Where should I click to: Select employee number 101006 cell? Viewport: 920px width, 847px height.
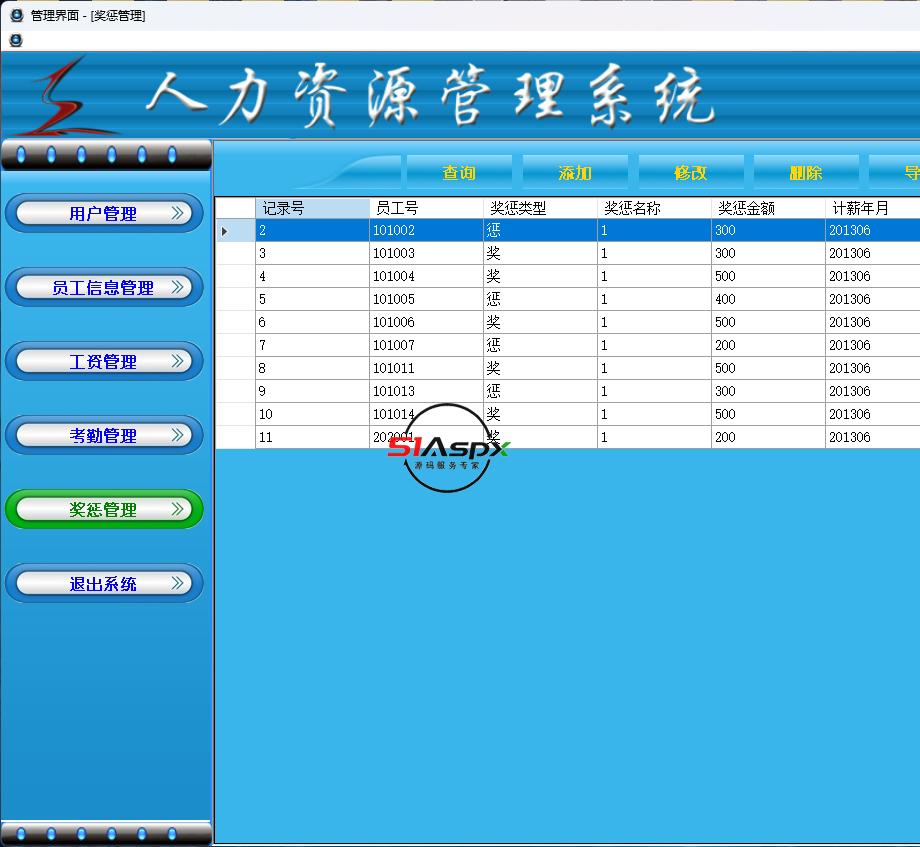pyautogui.click(x=426, y=322)
